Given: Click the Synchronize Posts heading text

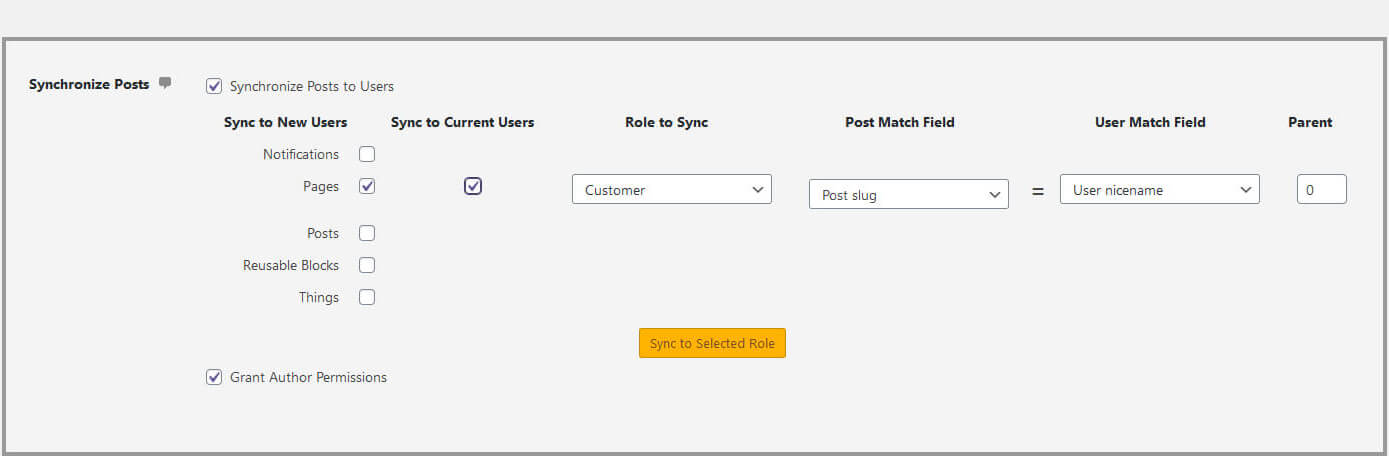Looking at the screenshot, I should (x=89, y=84).
